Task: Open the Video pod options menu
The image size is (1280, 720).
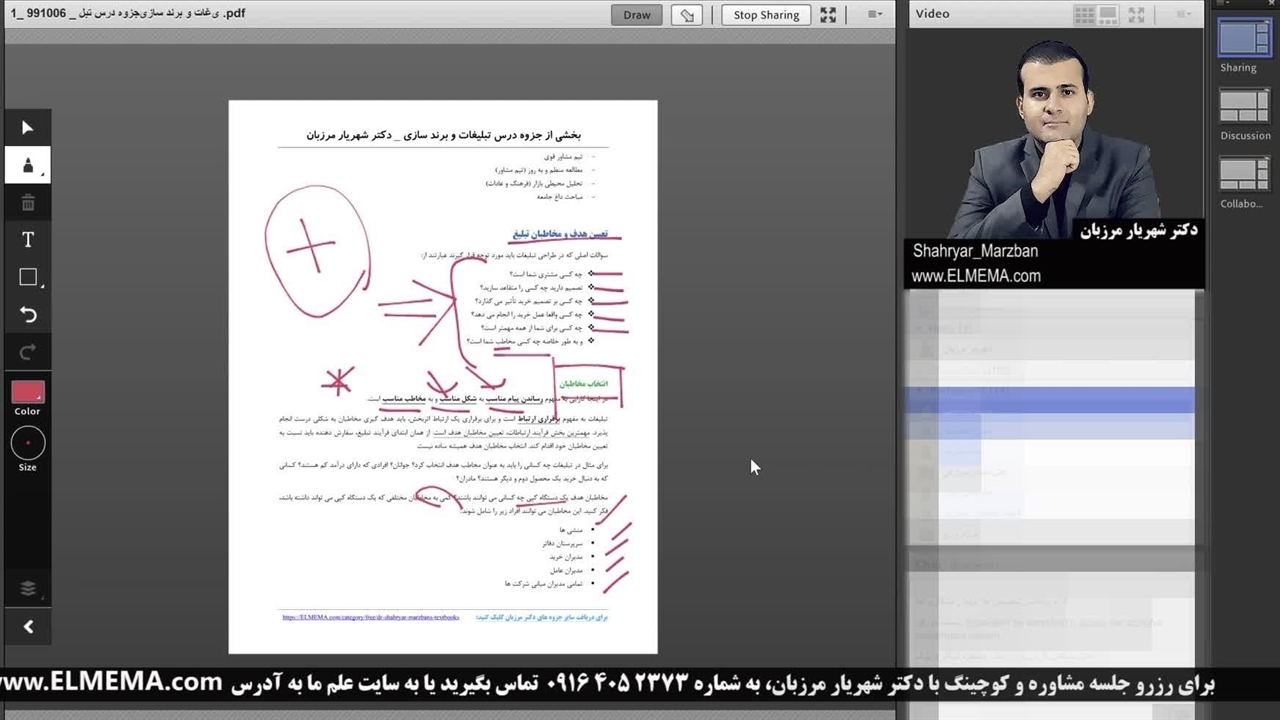Action: point(1184,15)
